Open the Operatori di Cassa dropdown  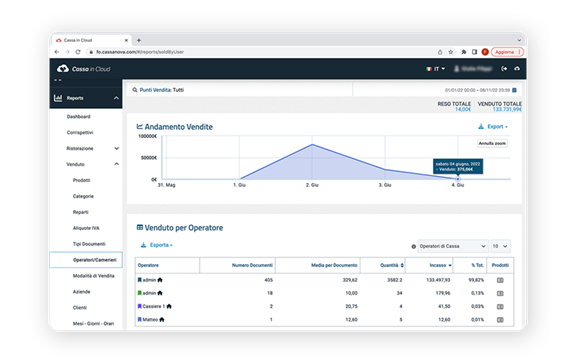(453, 246)
